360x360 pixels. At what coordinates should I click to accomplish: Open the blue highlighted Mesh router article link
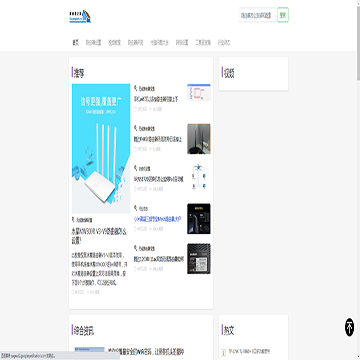coord(157,219)
